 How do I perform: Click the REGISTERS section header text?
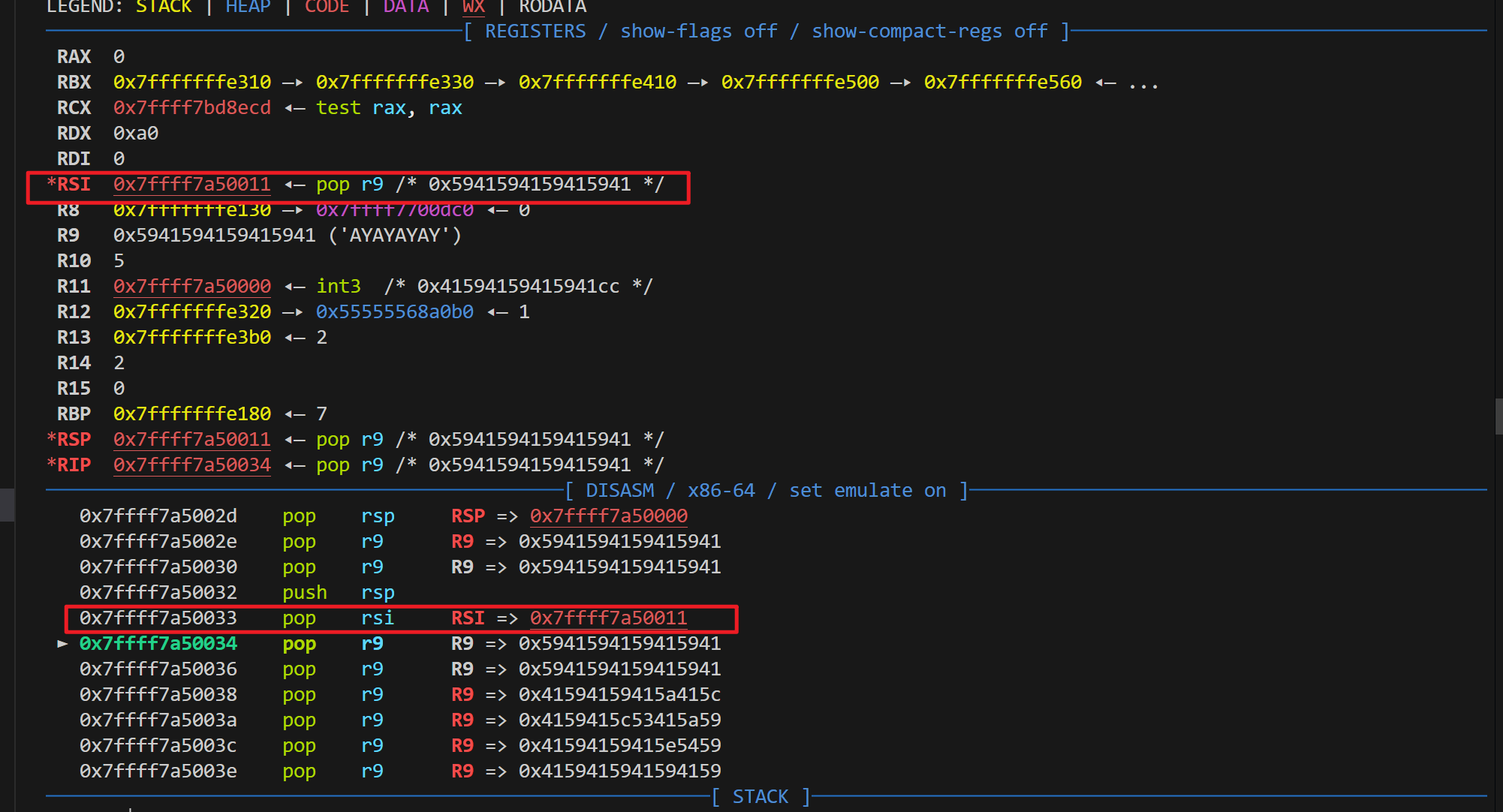tap(535, 32)
